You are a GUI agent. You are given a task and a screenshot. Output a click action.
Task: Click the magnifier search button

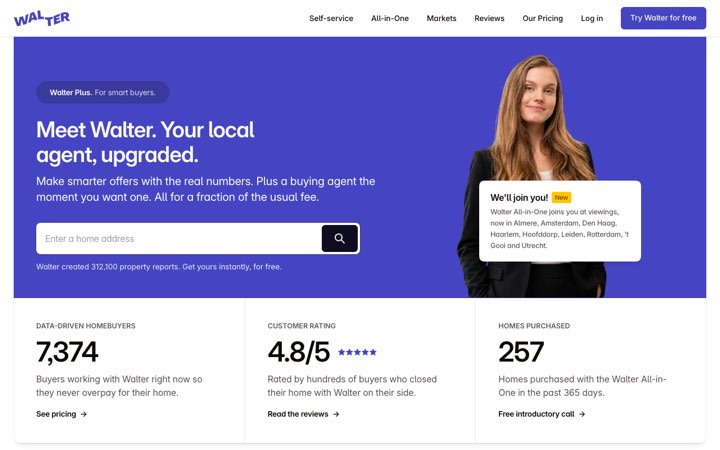(x=340, y=238)
